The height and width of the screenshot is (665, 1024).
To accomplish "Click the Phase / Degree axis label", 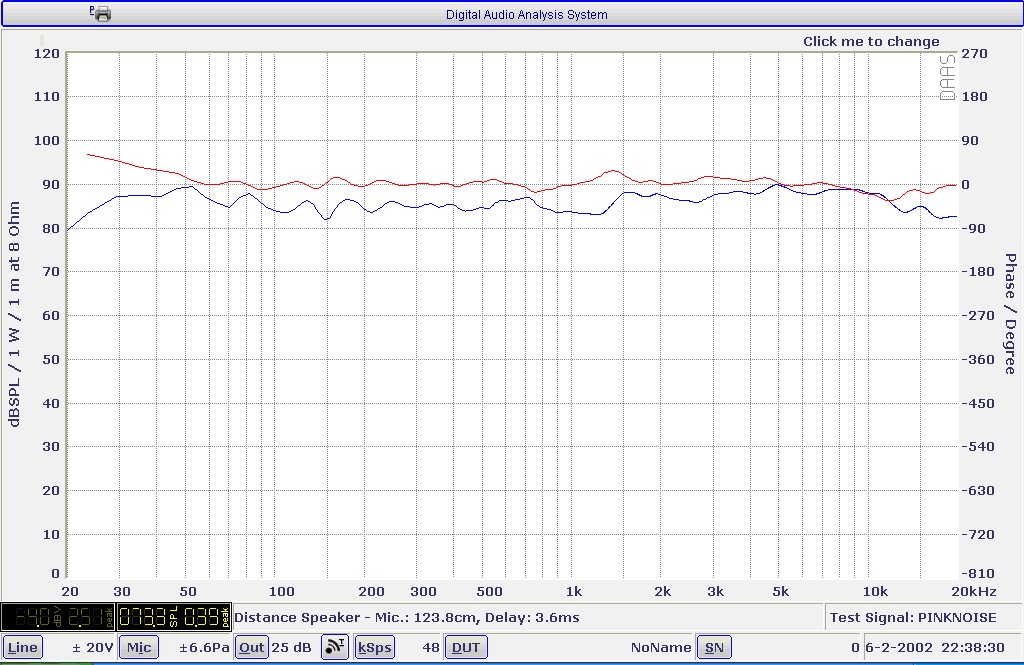I will point(1010,314).
